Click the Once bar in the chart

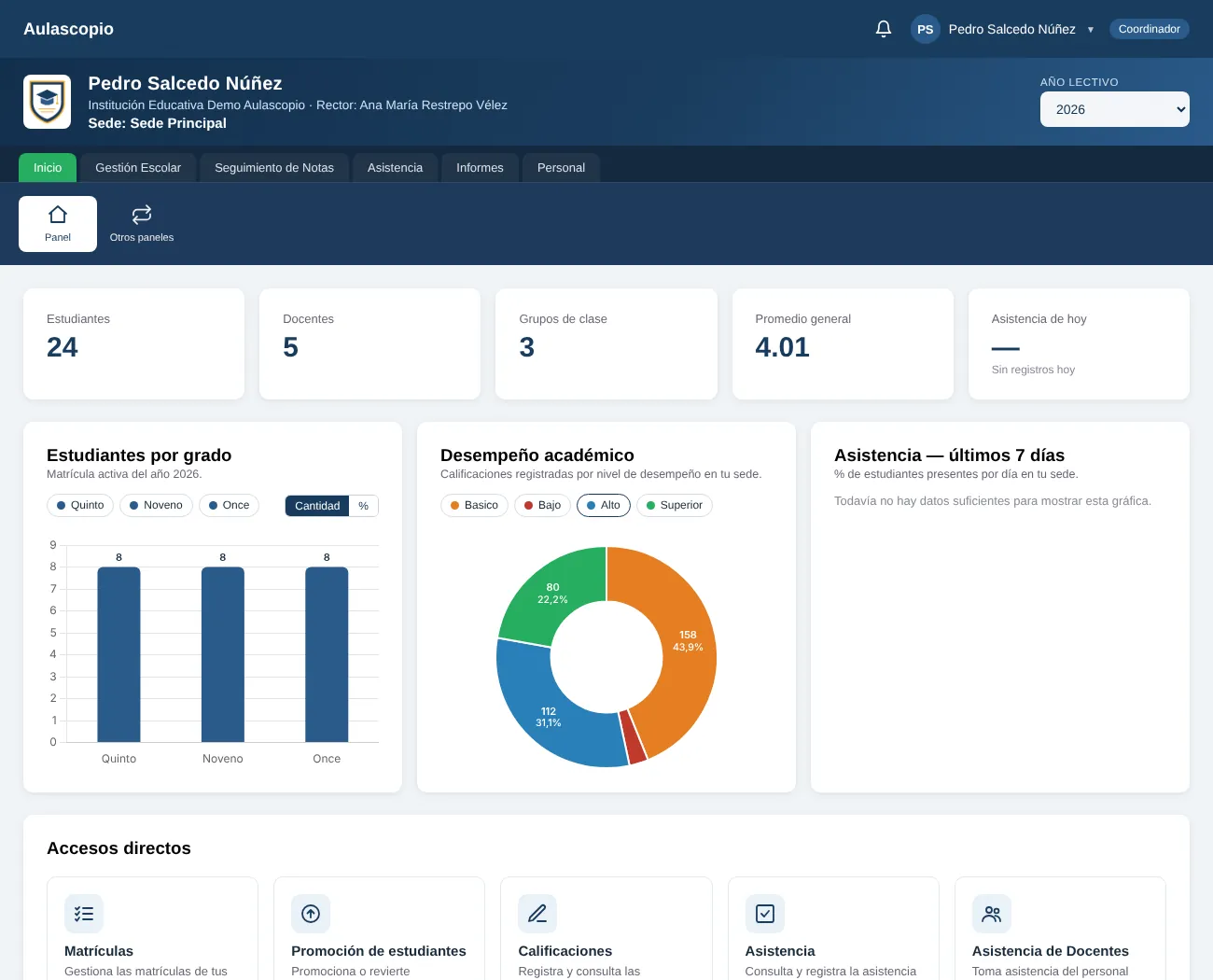tap(327, 654)
